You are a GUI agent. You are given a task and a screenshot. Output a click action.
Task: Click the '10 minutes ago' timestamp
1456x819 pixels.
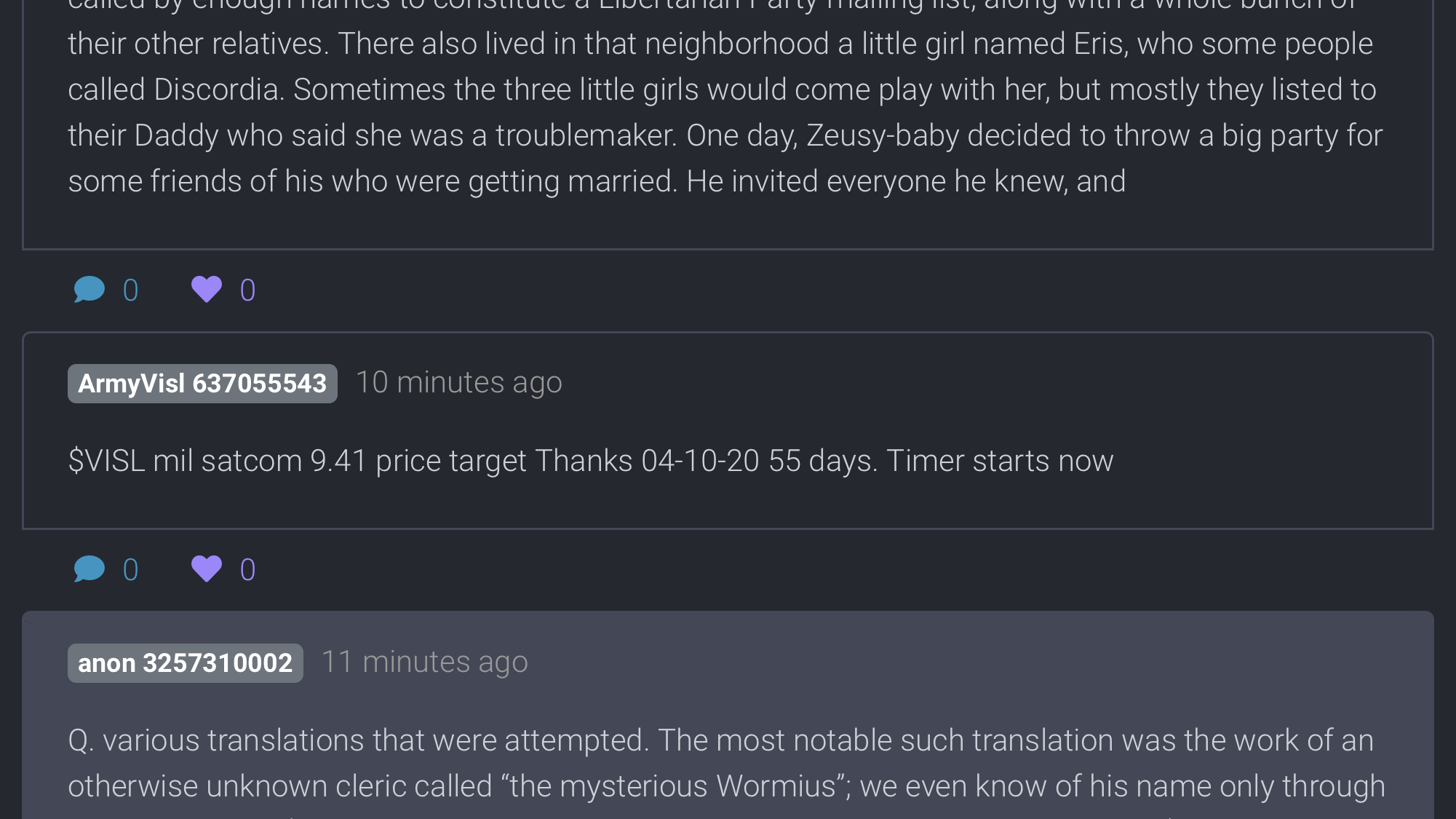coord(458,383)
